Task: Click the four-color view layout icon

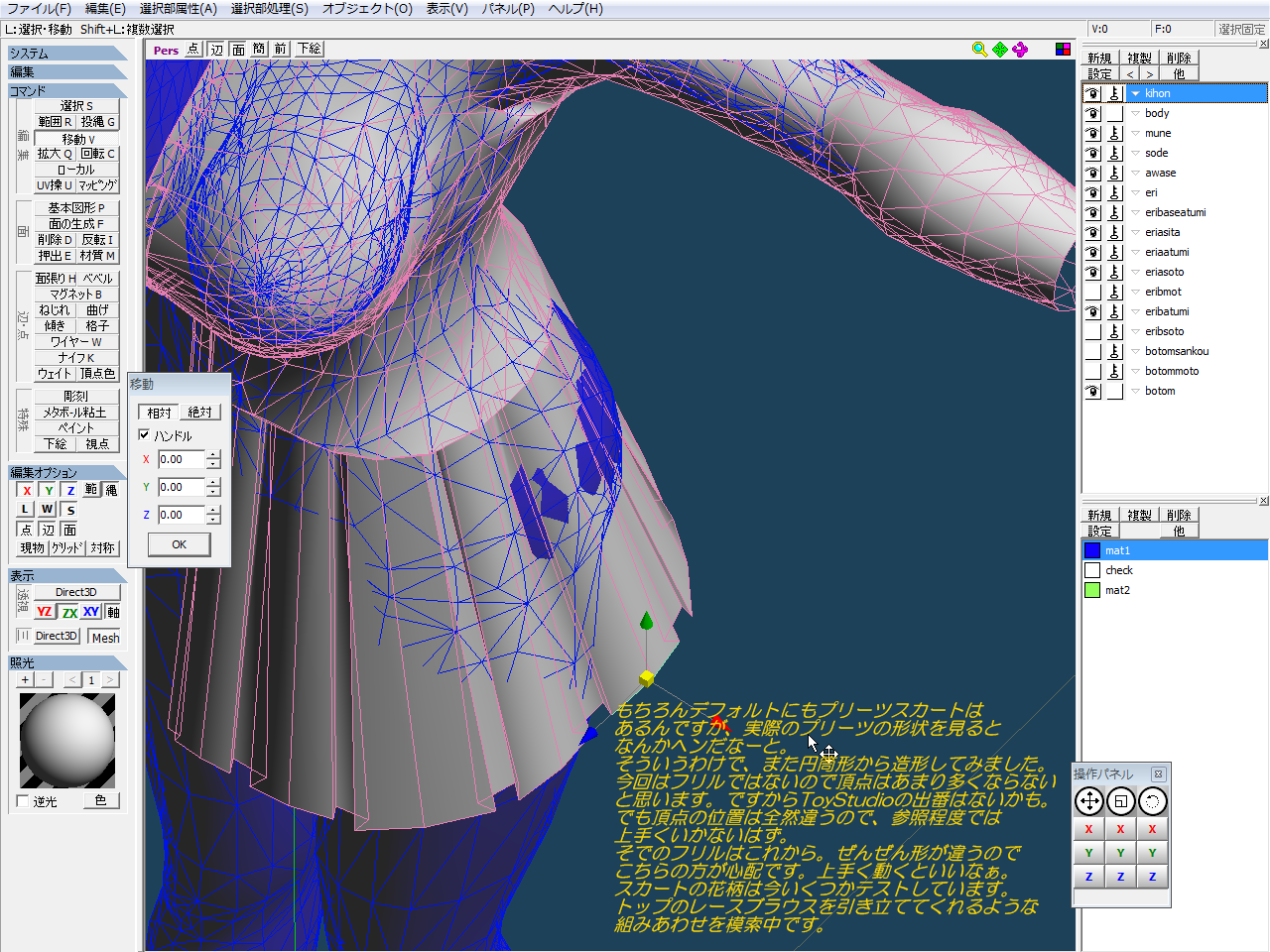Action: 1063,50
